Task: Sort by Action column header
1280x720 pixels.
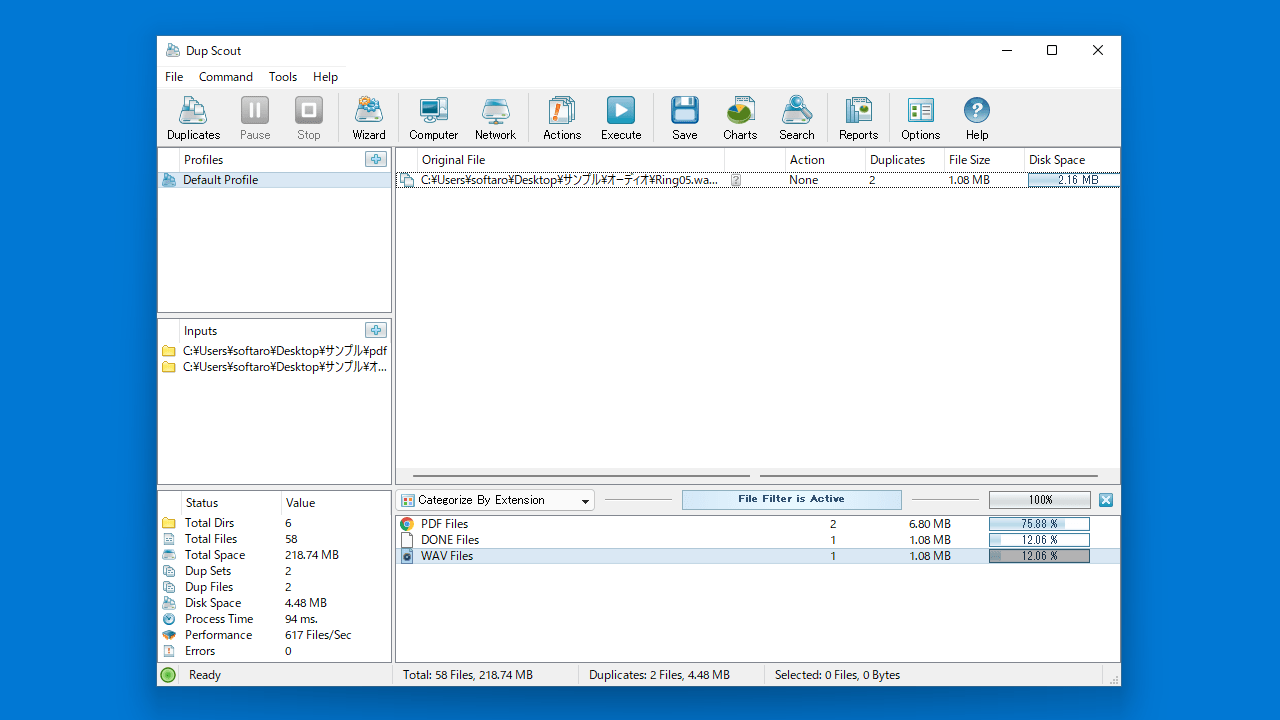Action: tap(825, 160)
